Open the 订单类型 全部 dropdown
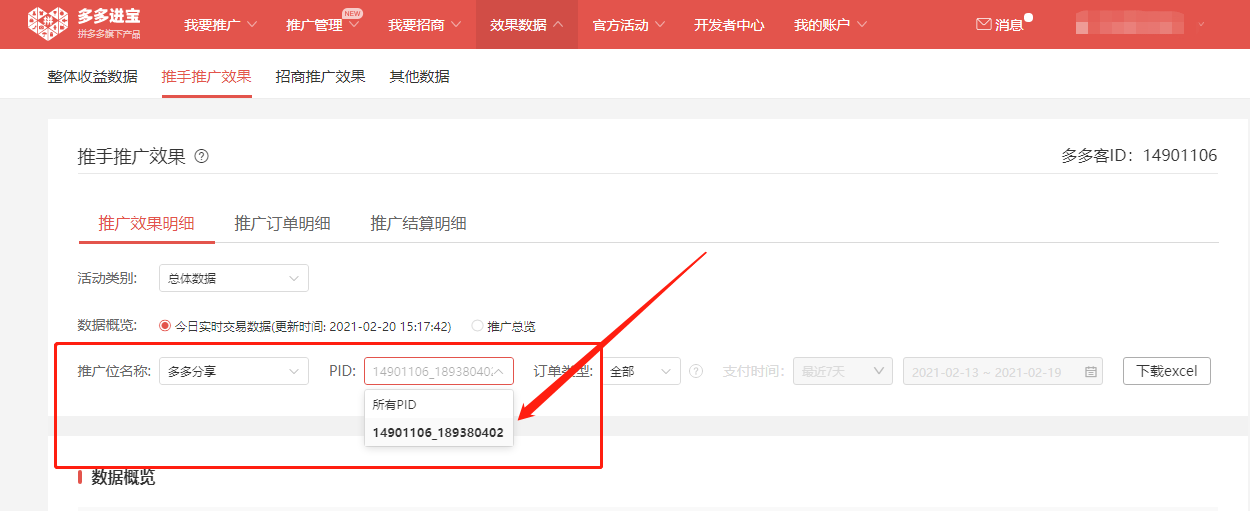This screenshot has height=511, width=1250. tap(640, 371)
